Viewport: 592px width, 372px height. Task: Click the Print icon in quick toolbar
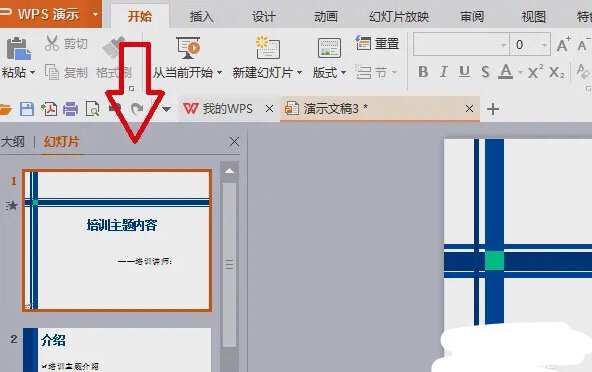pos(71,109)
